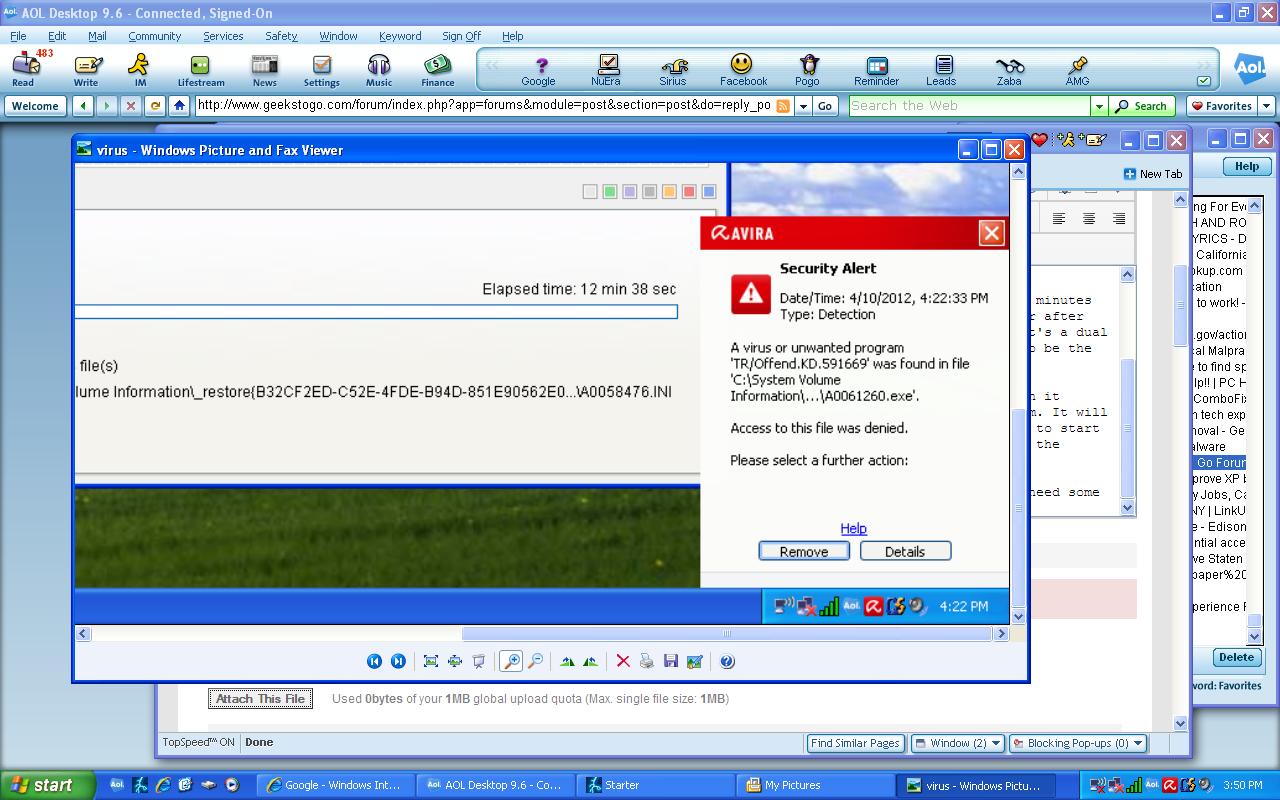Image resolution: width=1280 pixels, height=800 pixels.
Task: Toggle the green checkmark in favorites bar
Action: pos(1204,81)
